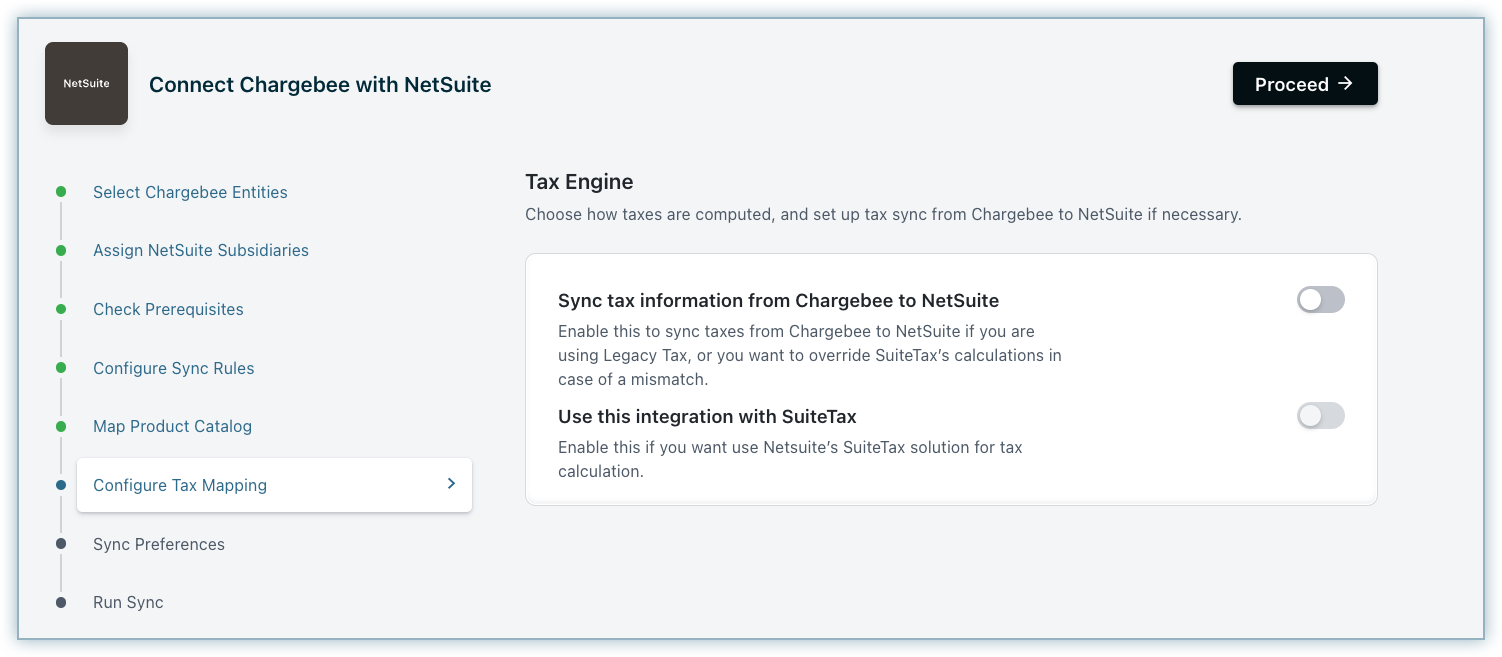Click green status dot beside Check Prerequisites

click(61, 309)
